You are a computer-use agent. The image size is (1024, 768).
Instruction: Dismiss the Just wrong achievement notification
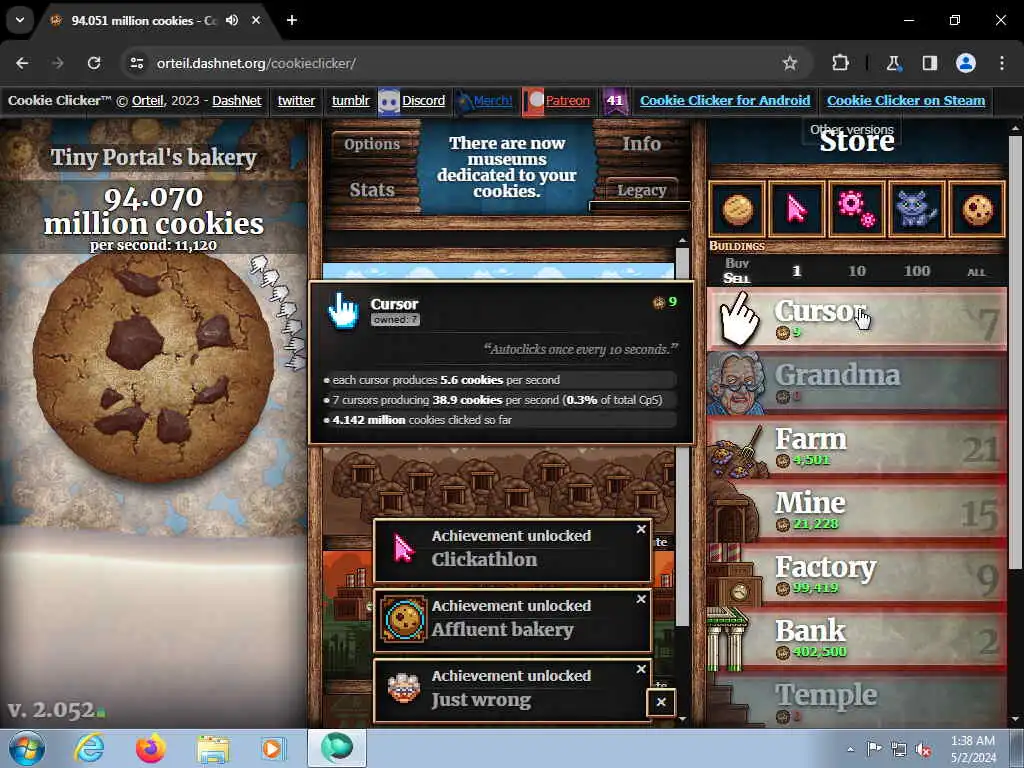[x=641, y=669]
